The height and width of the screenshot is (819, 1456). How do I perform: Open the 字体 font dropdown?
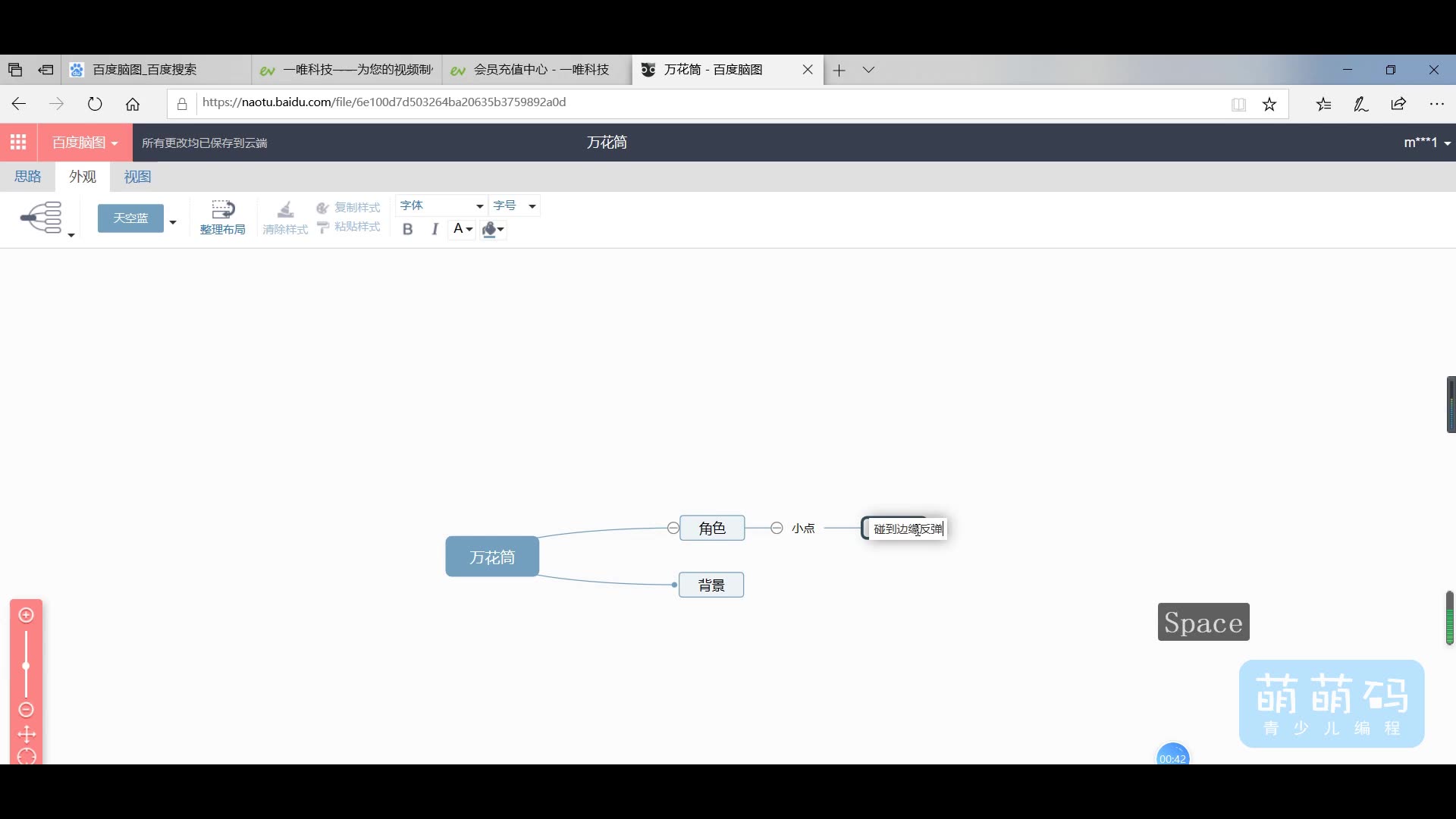441,206
